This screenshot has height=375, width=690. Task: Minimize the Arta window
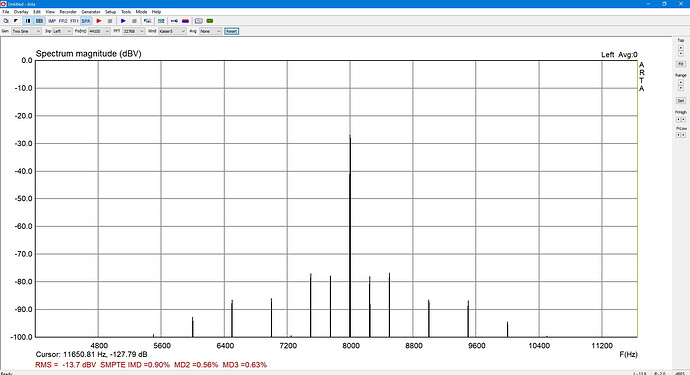click(648, 4)
